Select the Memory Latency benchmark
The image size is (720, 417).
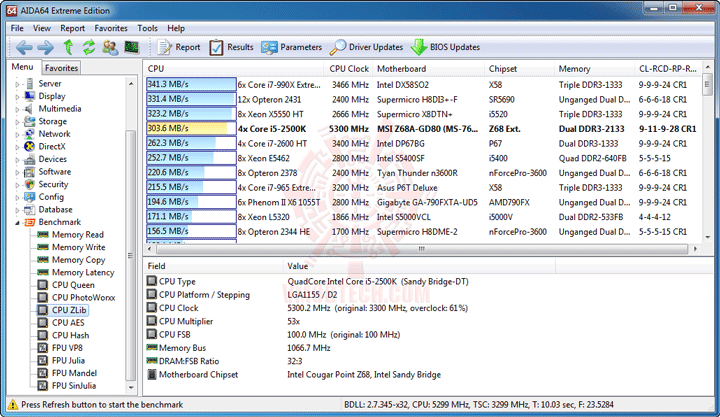coord(83,272)
